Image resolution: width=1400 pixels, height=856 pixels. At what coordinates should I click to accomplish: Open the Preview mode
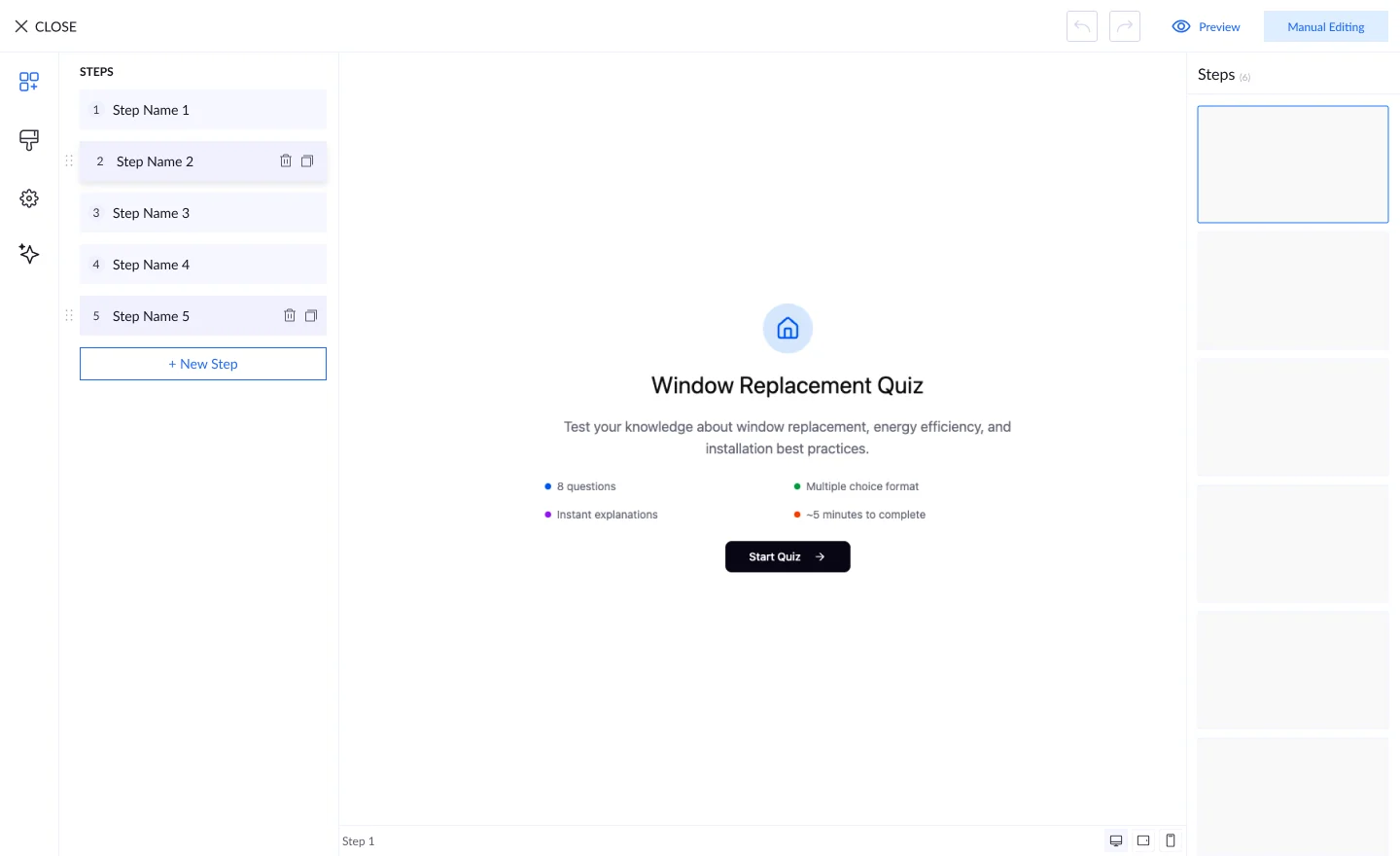click(1207, 27)
